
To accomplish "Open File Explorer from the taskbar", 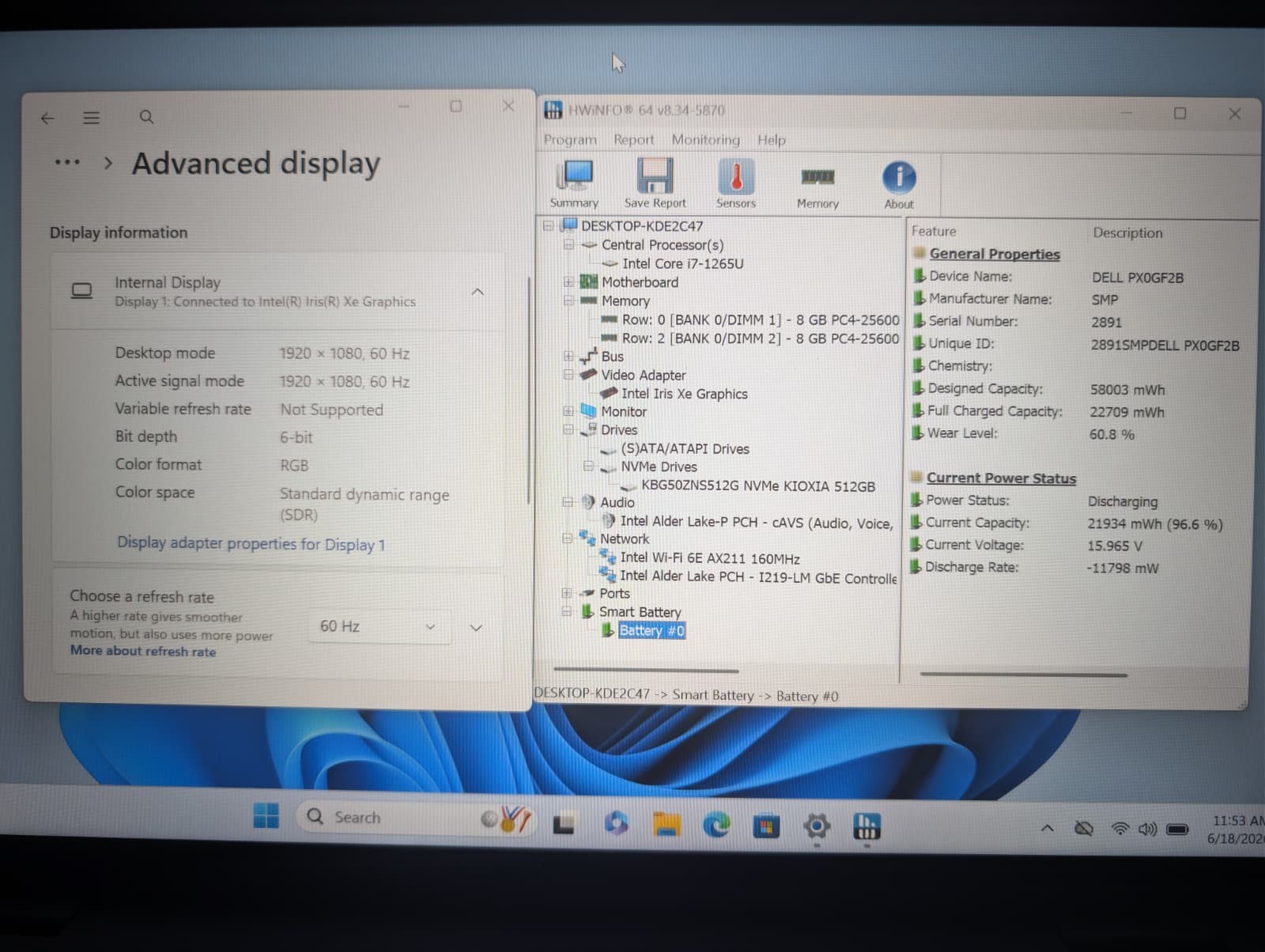I will coord(666,825).
